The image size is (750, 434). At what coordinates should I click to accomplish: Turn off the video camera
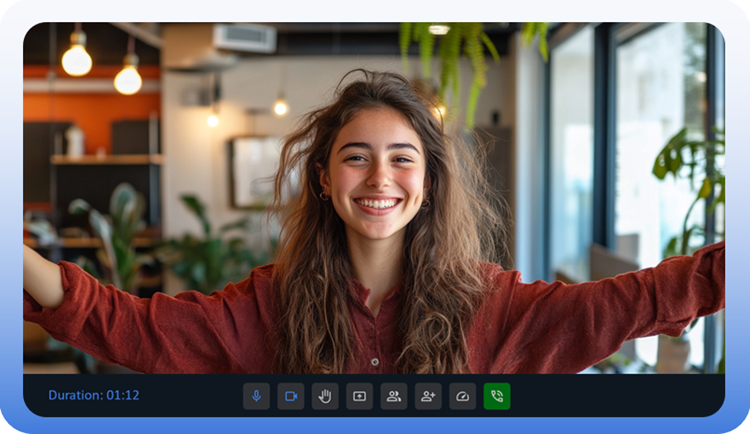(x=291, y=396)
